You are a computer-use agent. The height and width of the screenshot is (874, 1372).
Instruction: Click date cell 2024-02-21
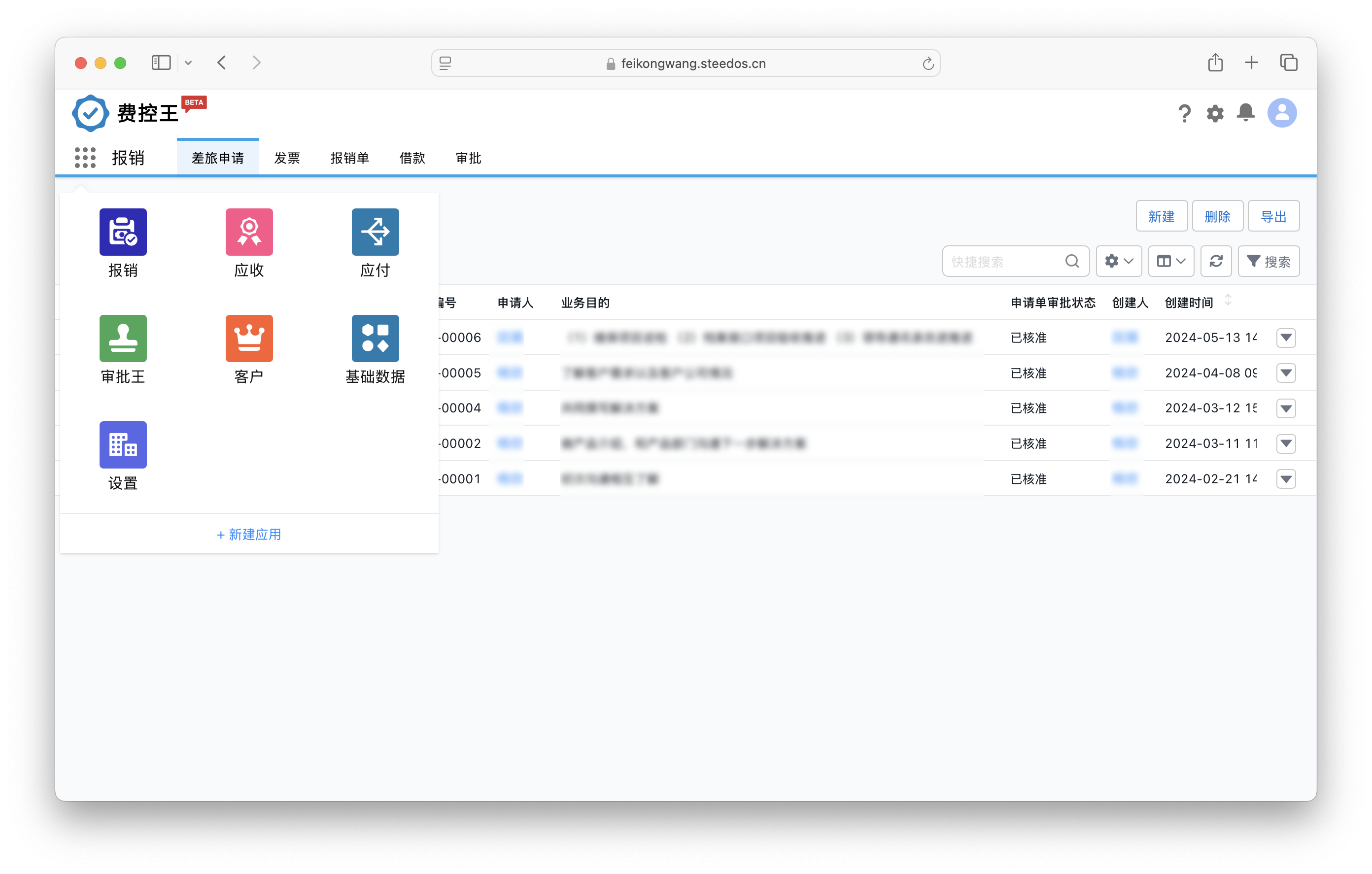[1211, 479]
